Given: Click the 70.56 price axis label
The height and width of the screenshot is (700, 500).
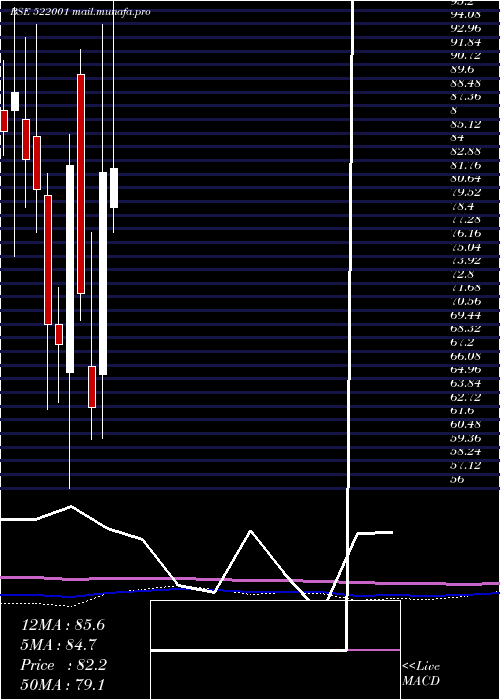Looking at the screenshot, I should click(x=466, y=302).
